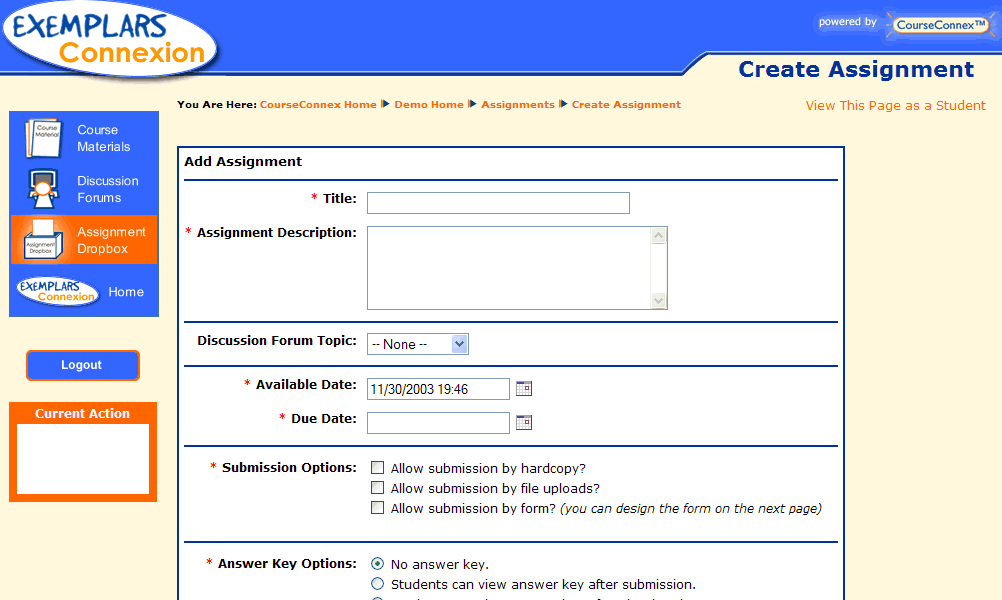
Task: Click the Discussion Forums icon
Action: click(x=43, y=189)
